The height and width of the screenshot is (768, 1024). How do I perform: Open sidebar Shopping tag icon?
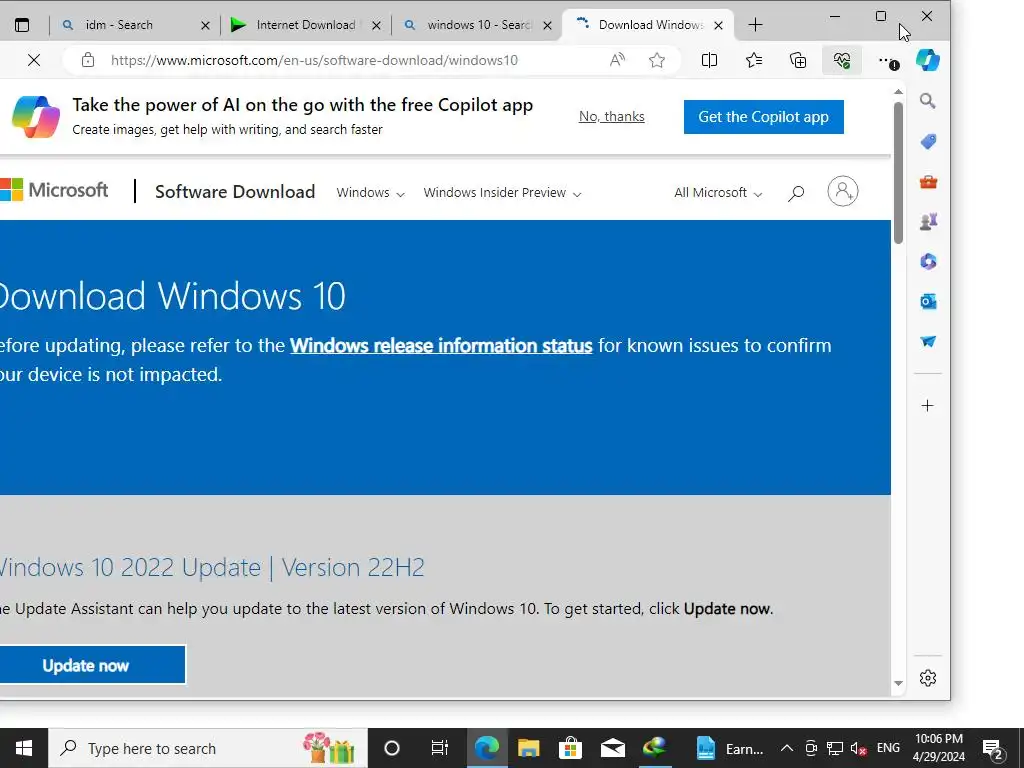click(x=928, y=141)
